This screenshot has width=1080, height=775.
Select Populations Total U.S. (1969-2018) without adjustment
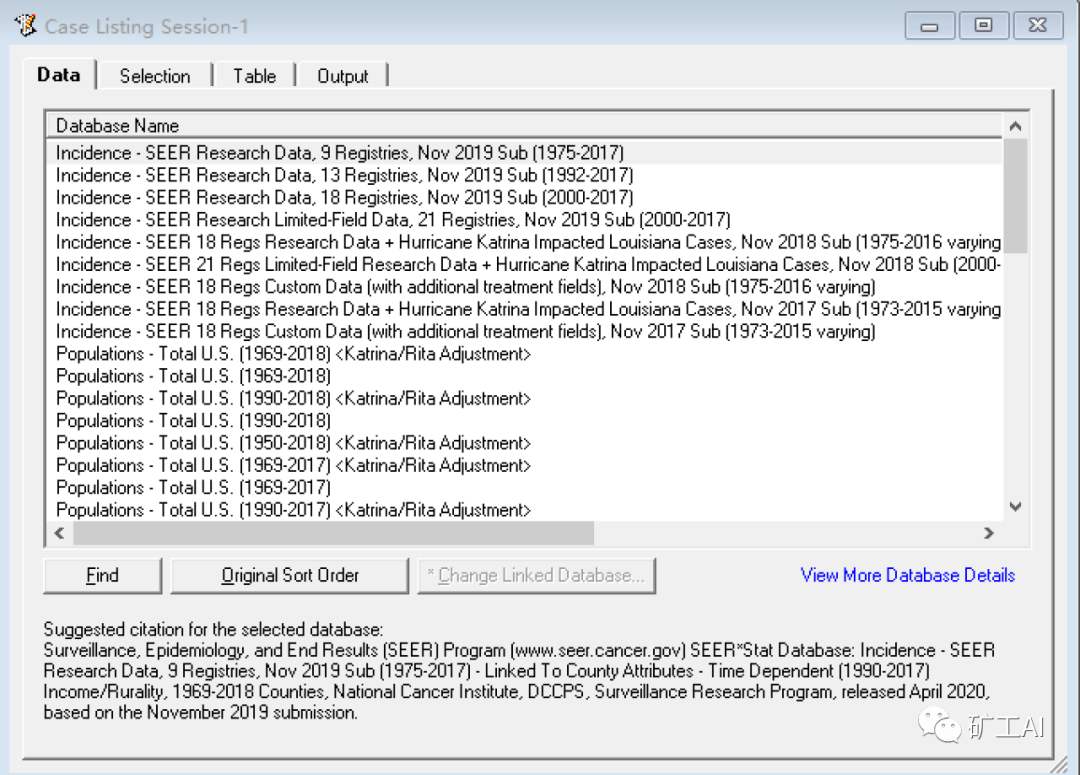click(524, 375)
